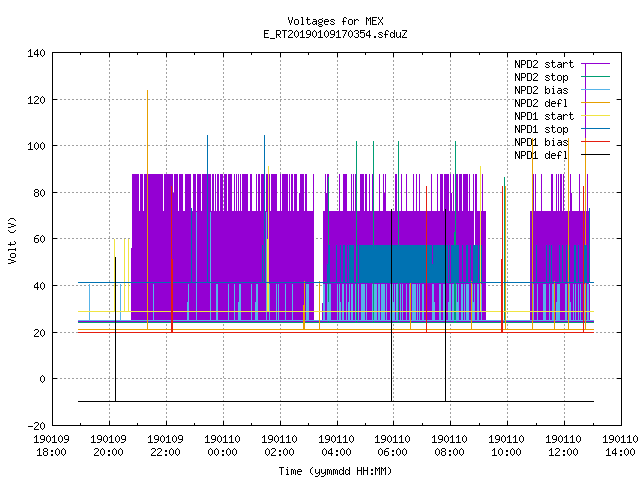This screenshot has width=640, height=480.
Task: Select the 'NPD2 start' legend label
Action: pyautogui.click(x=544, y=64)
